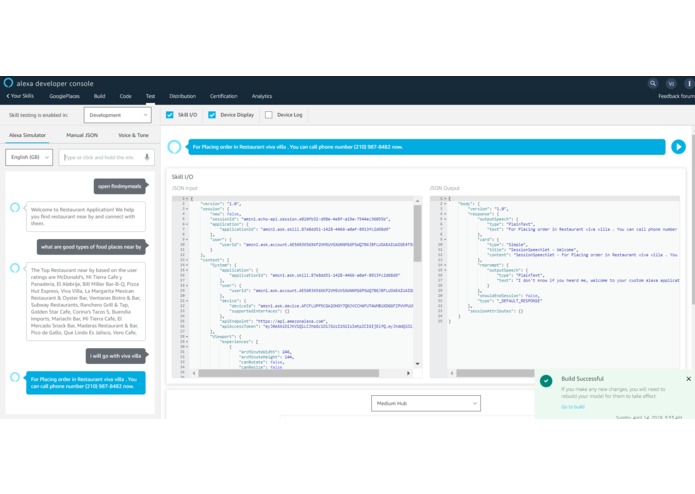Open the Medium Hub device dropdown

[426, 403]
